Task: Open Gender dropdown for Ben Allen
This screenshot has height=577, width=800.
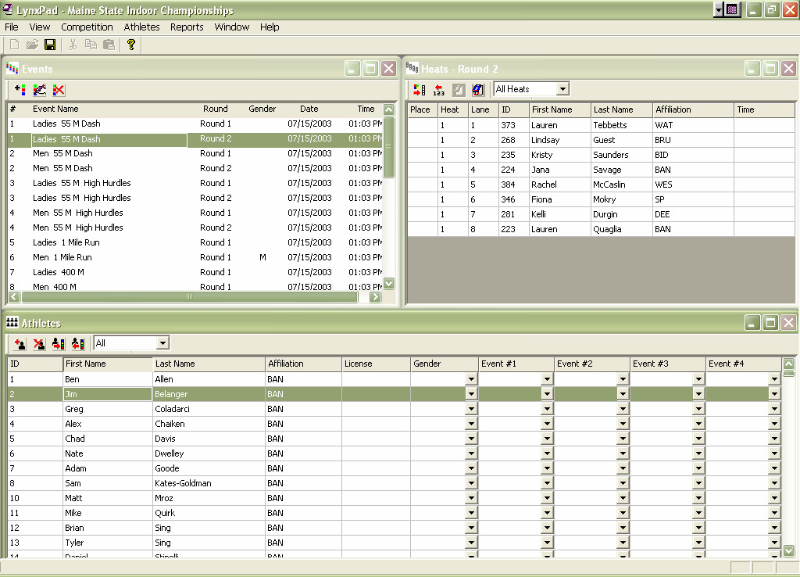Action: tap(471, 380)
